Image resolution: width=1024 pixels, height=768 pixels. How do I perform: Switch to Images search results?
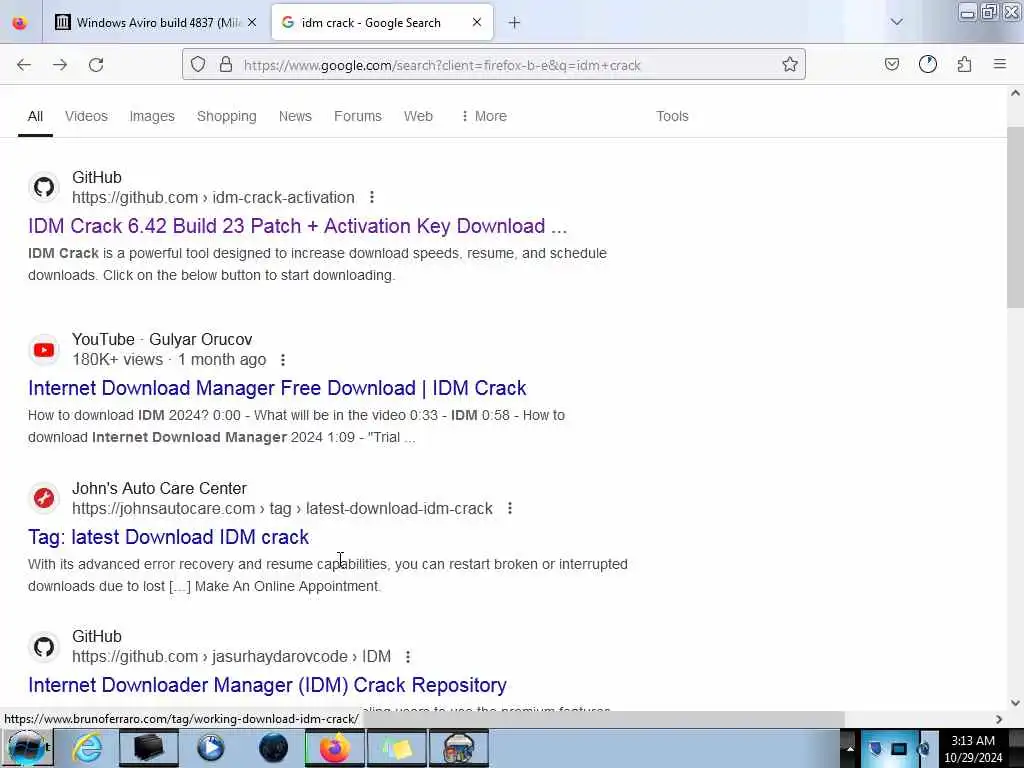(152, 116)
